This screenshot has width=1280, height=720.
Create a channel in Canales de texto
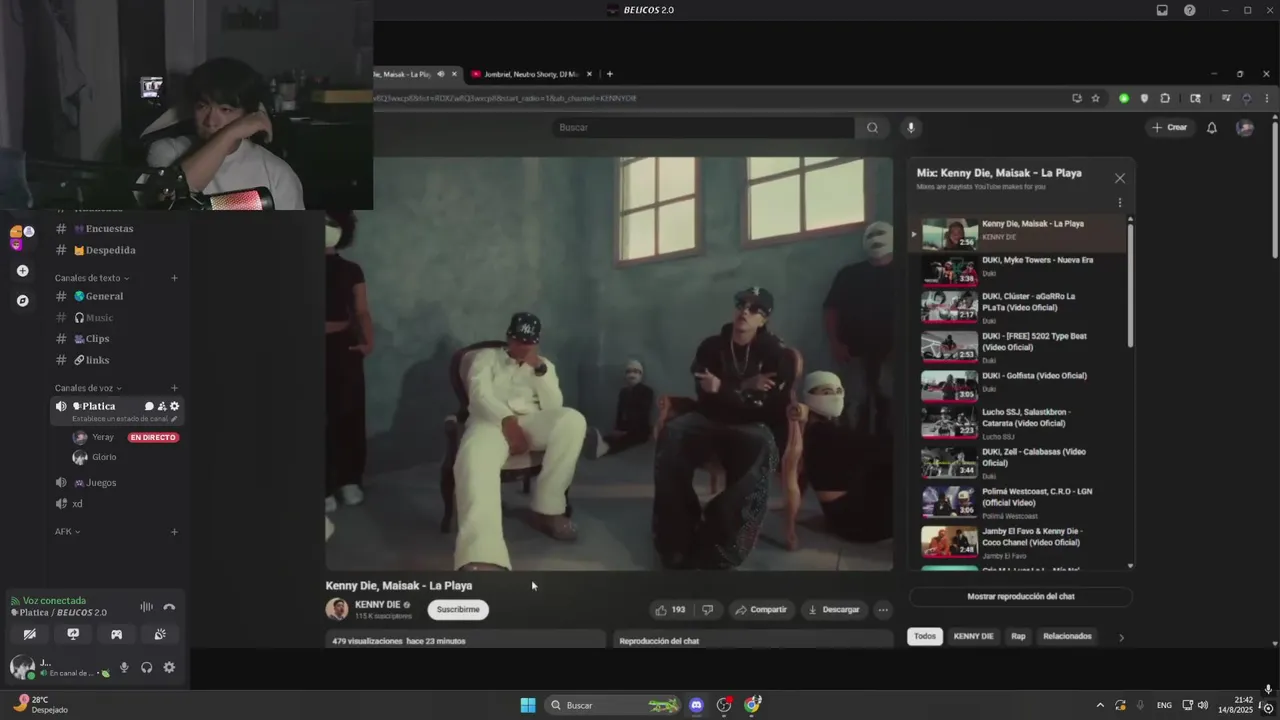pos(174,278)
